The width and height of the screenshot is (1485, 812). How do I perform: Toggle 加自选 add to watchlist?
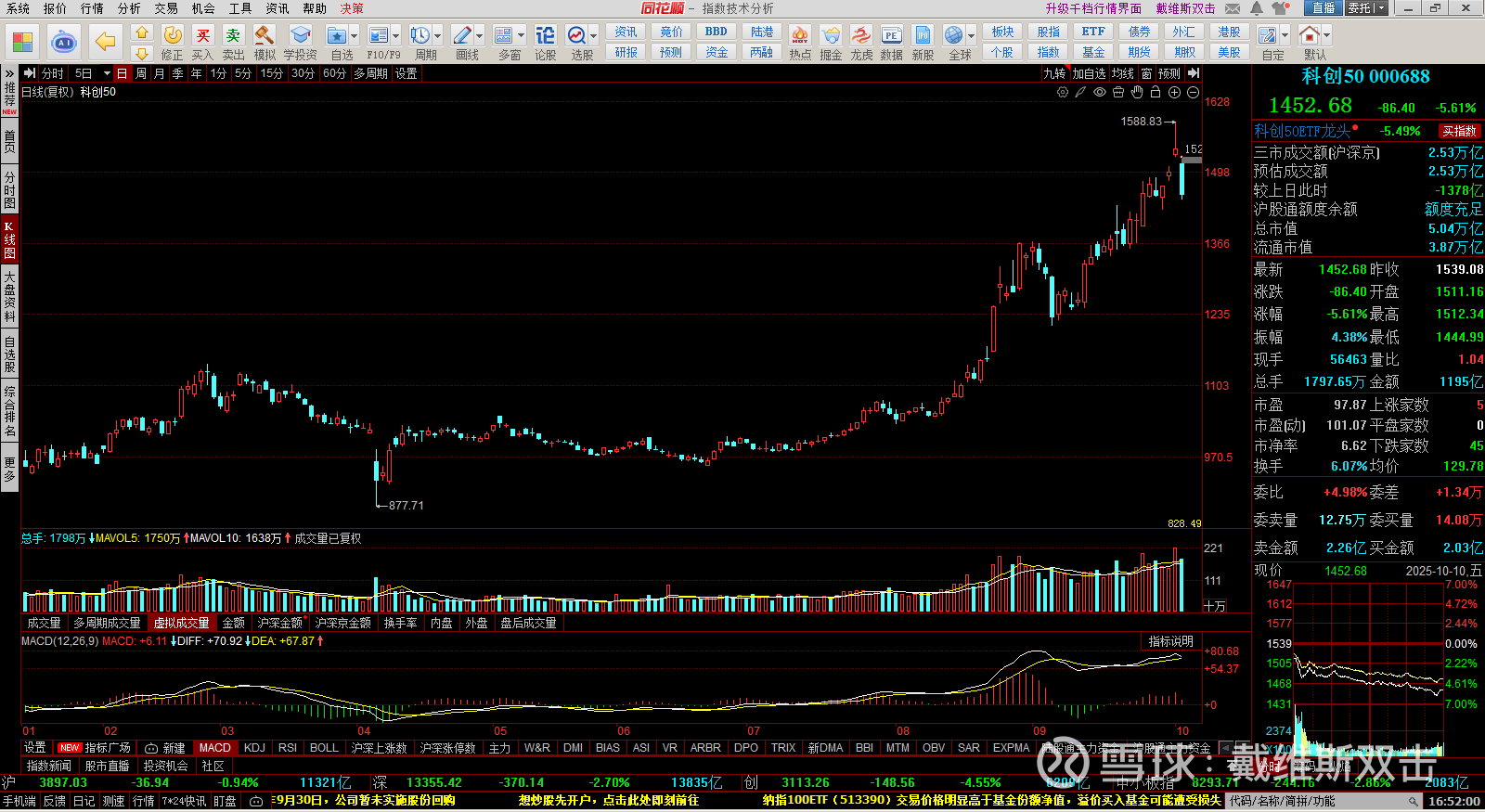[1089, 73]
